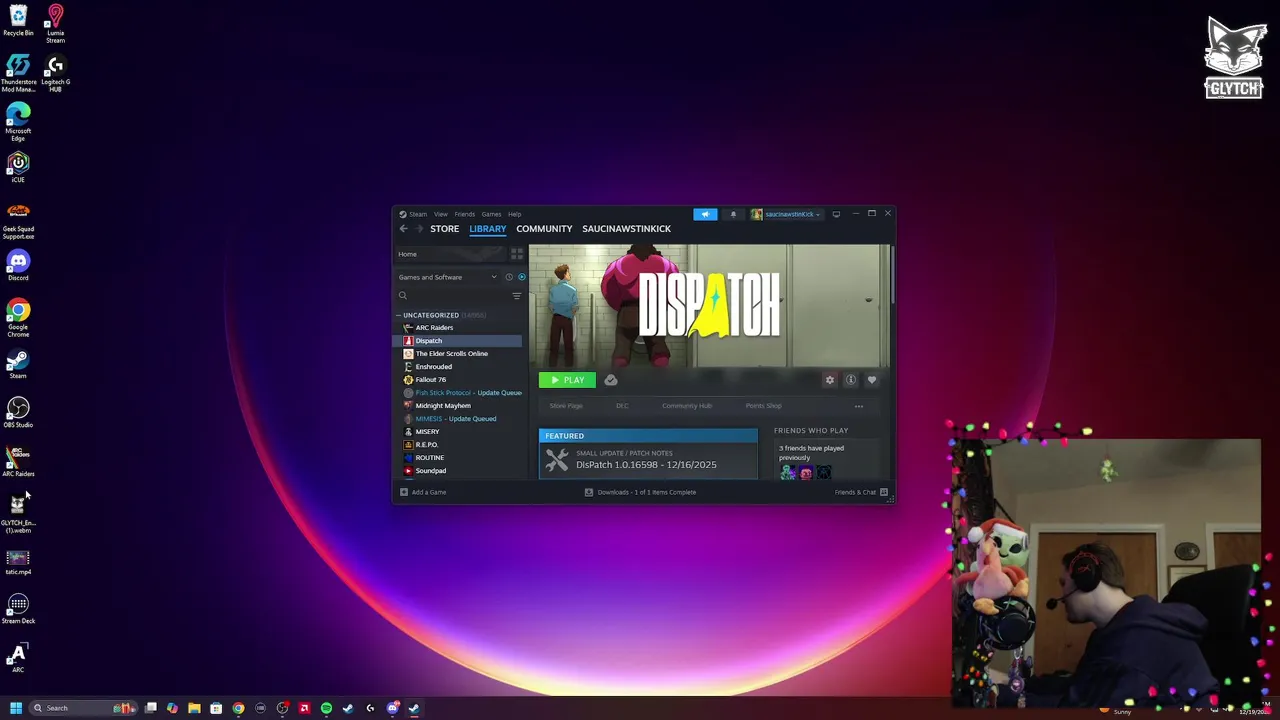Select R.E.P.O. in library list

click(458, 445)
